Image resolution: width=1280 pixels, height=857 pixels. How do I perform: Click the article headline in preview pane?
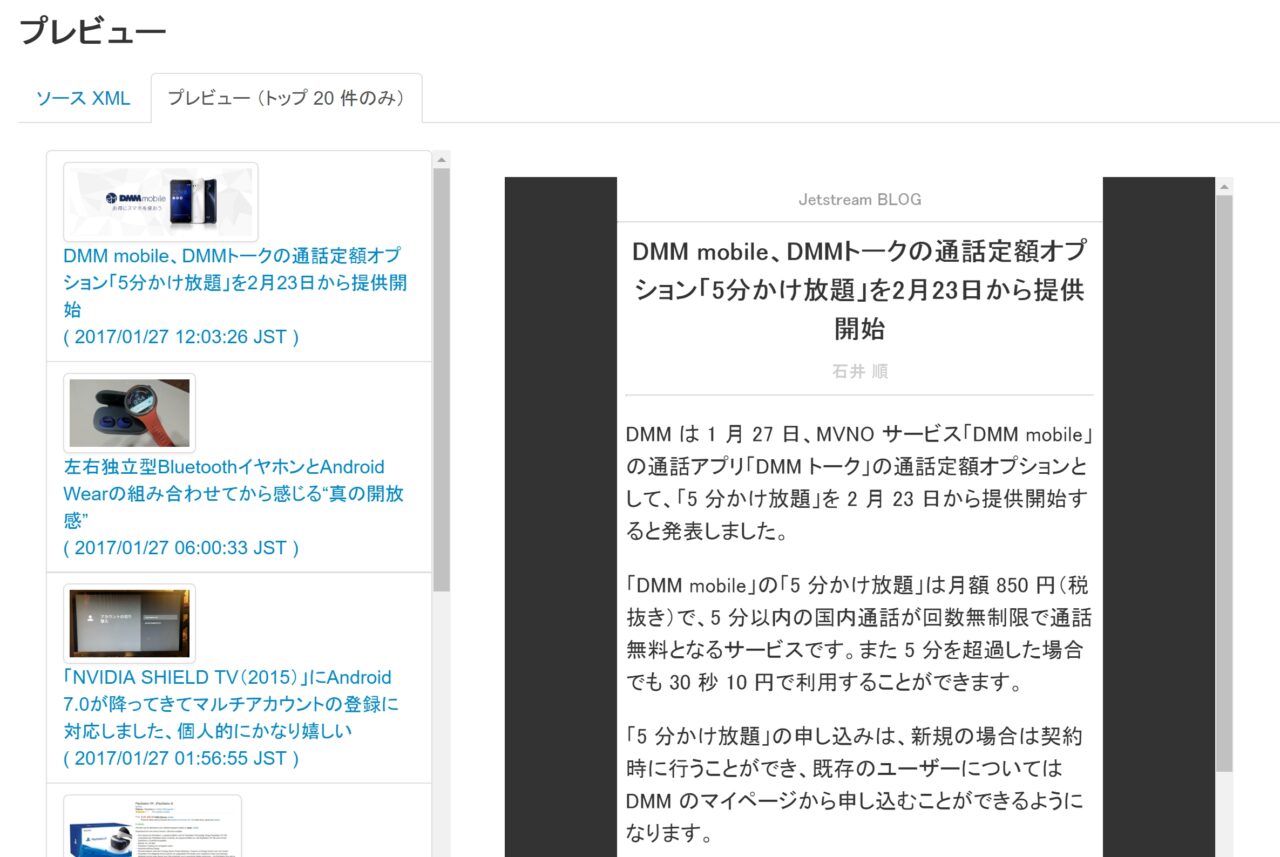(x=859, y=289)
